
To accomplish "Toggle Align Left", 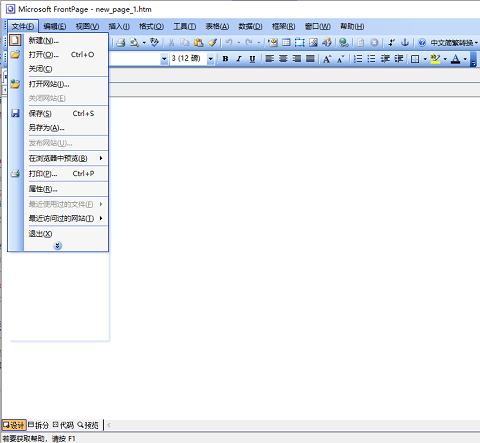I will click(x=269, y=59).
